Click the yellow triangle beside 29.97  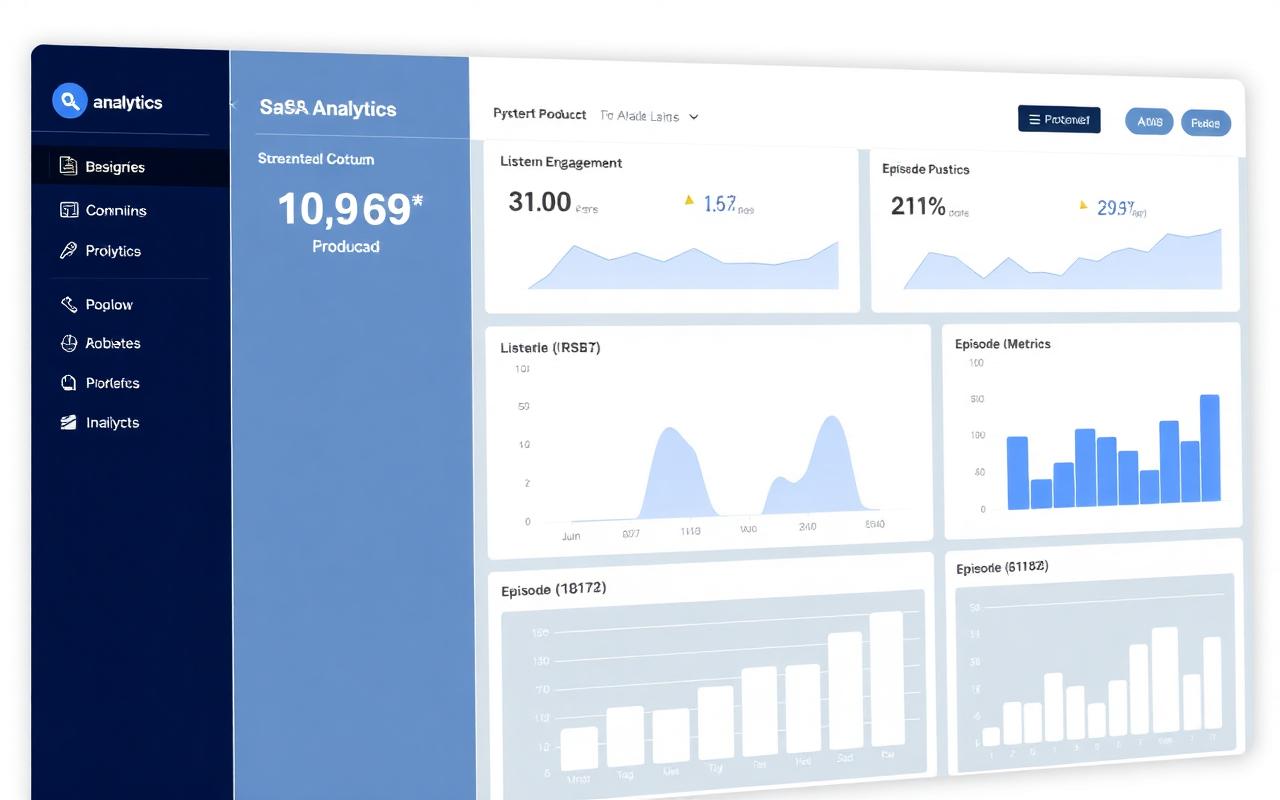point(1083,205)
